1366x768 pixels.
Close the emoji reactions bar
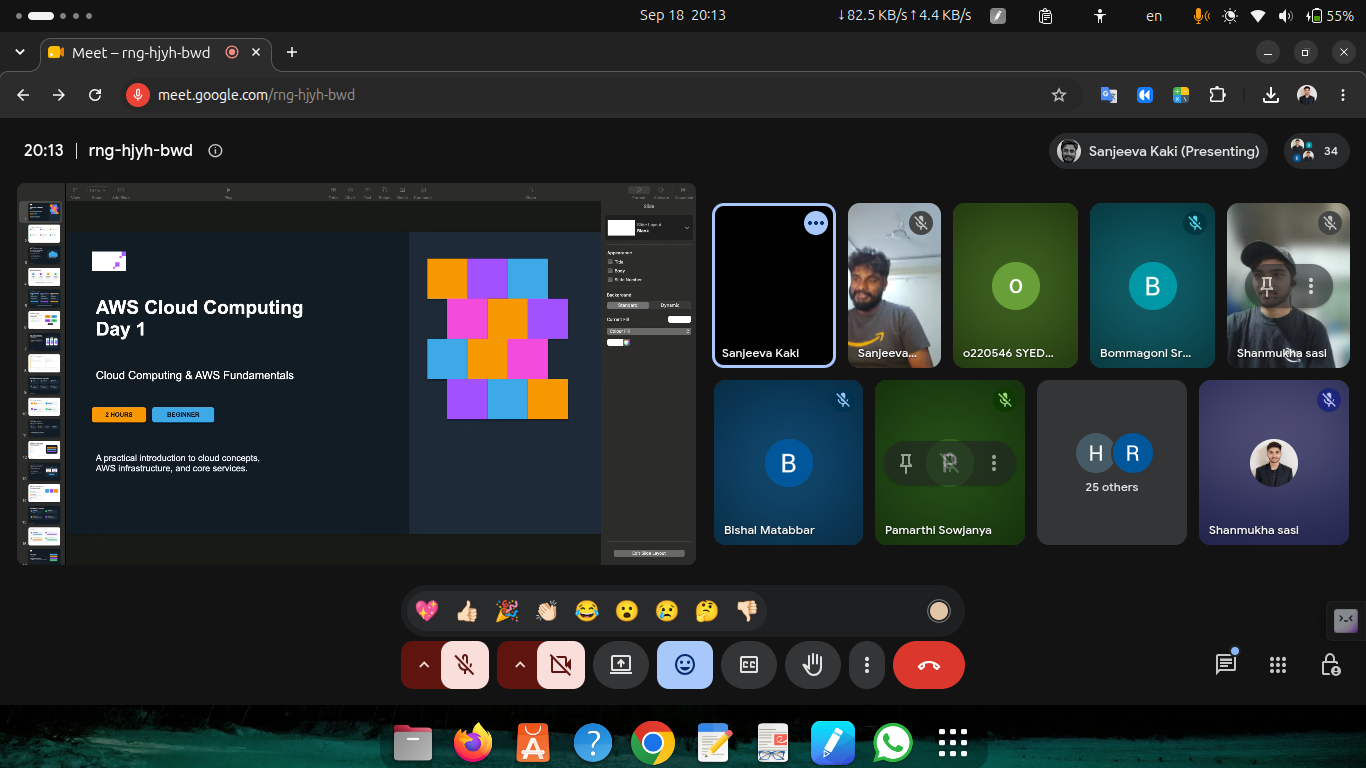685,665
